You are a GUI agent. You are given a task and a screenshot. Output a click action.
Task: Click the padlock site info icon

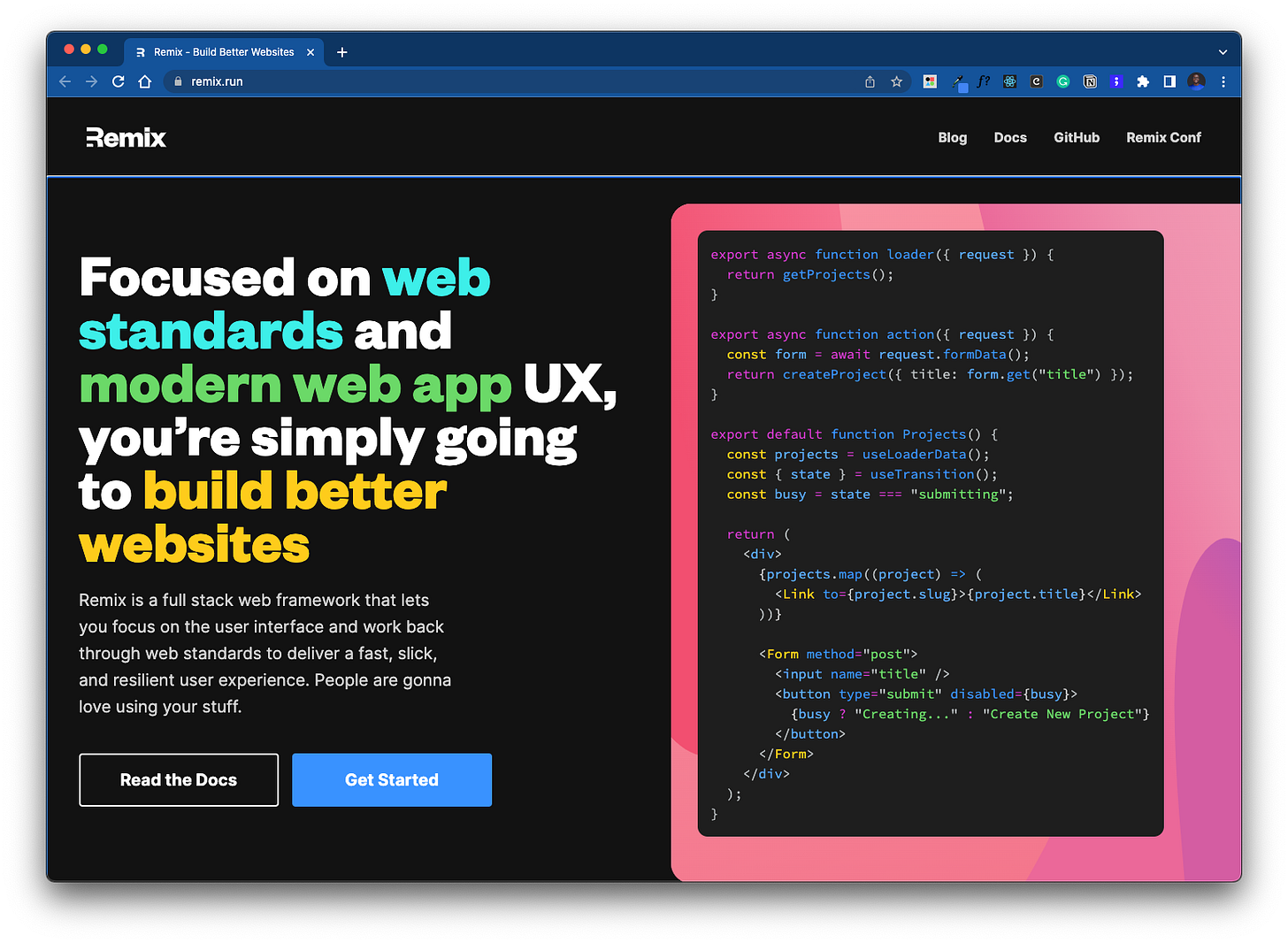point(178,81)
